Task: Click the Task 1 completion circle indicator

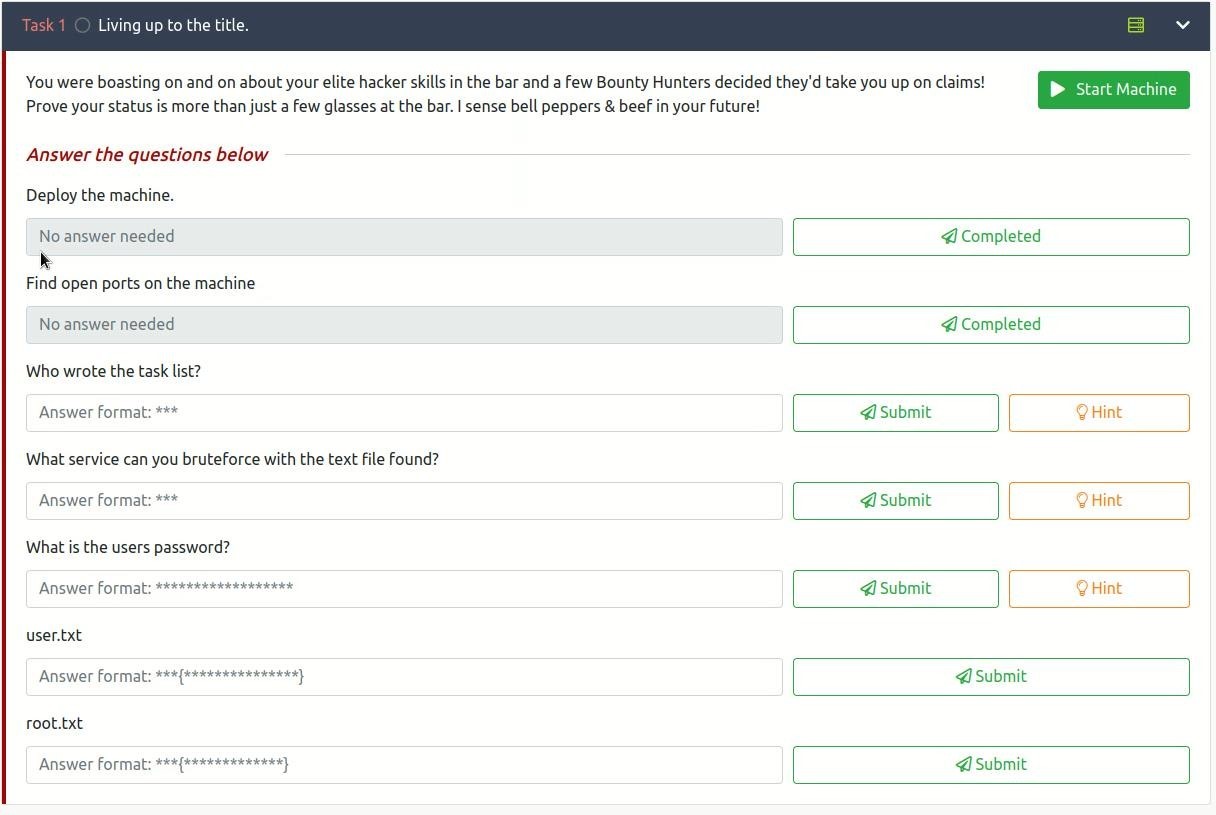Action: click(x=83, y=26)
